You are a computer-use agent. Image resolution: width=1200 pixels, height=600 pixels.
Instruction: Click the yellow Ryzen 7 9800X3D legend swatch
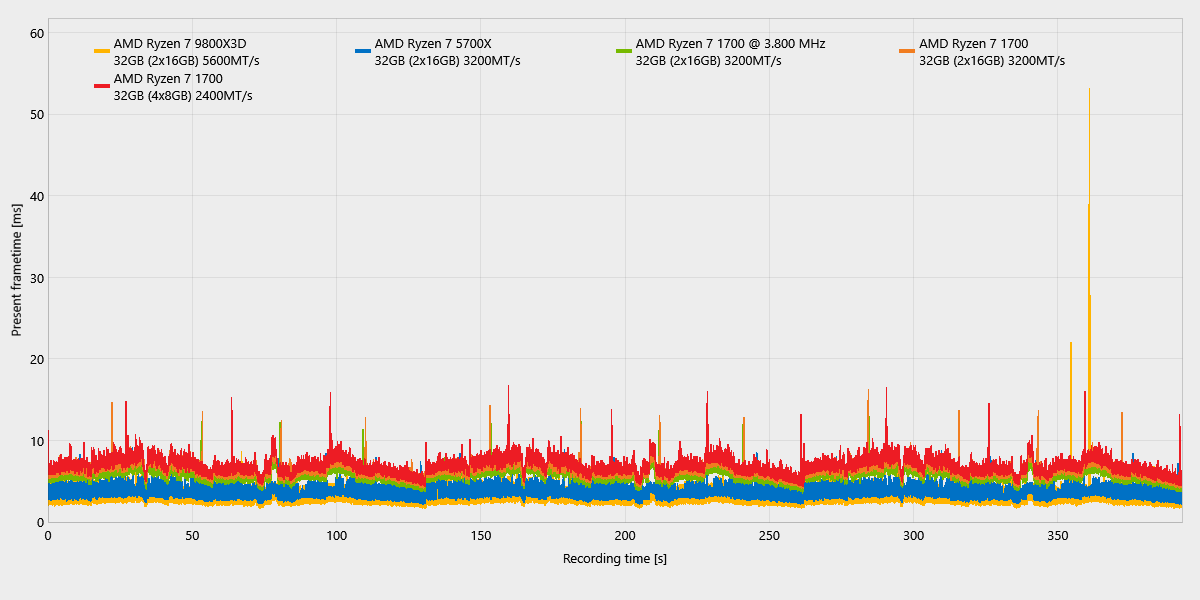pos(102,51)
